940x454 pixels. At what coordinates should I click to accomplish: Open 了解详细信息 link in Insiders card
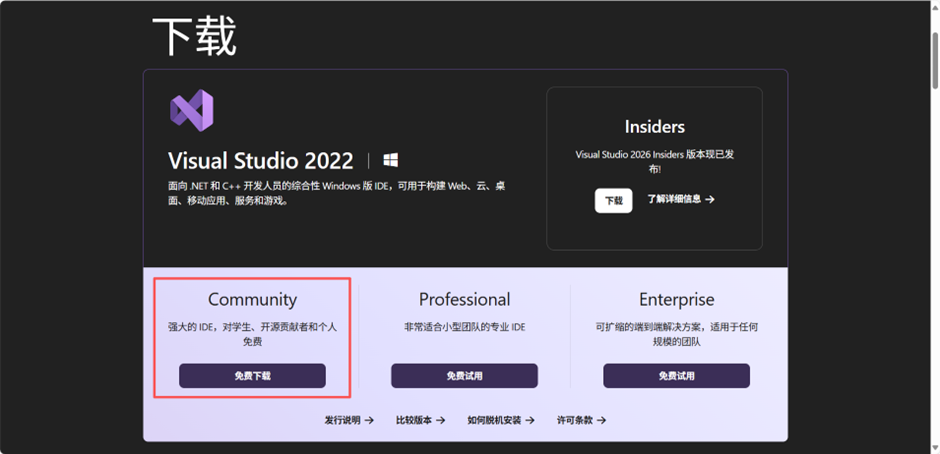pyautogui.click(x=680, y=199)
